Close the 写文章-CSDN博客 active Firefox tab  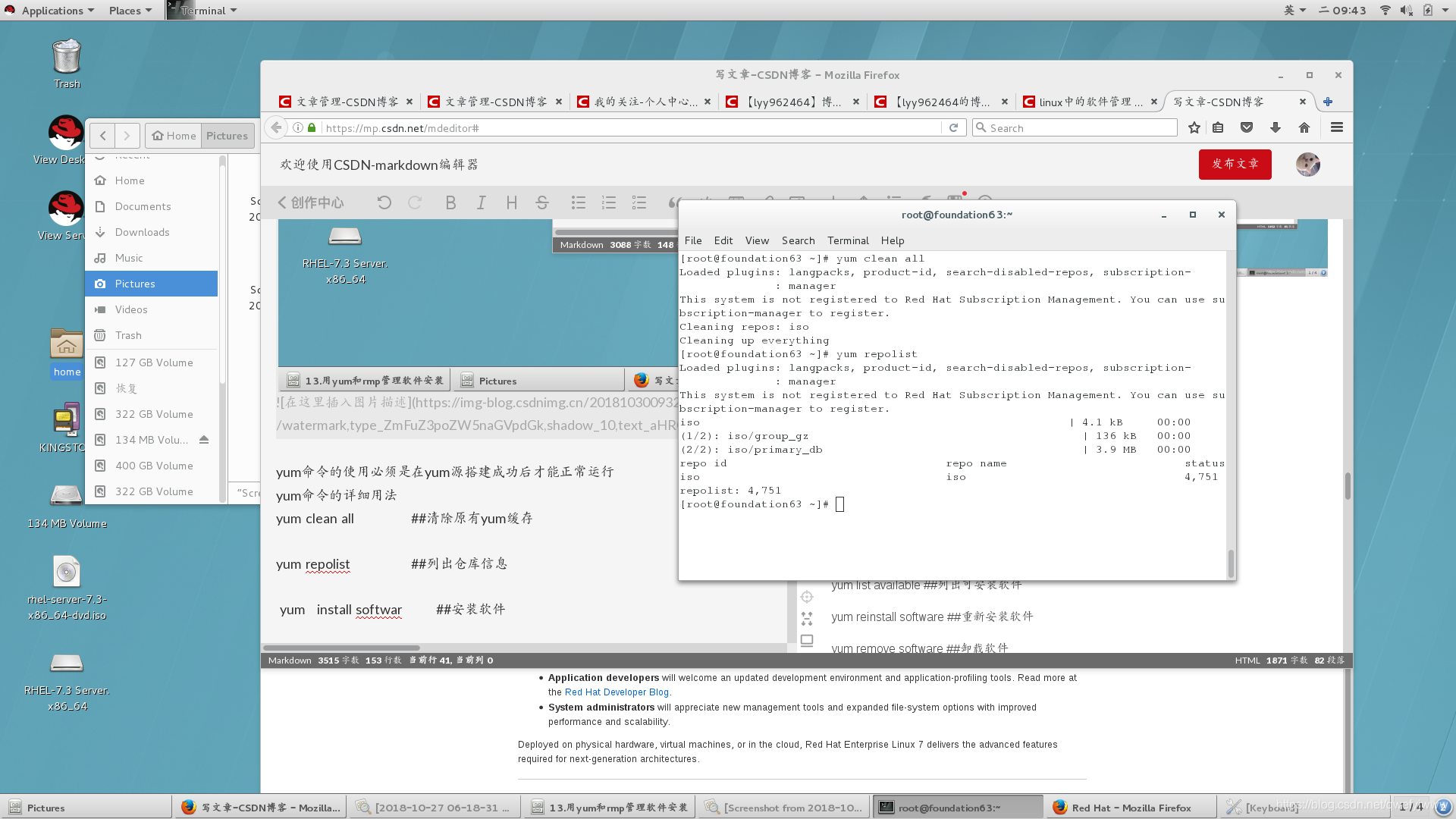(1303, 102)
